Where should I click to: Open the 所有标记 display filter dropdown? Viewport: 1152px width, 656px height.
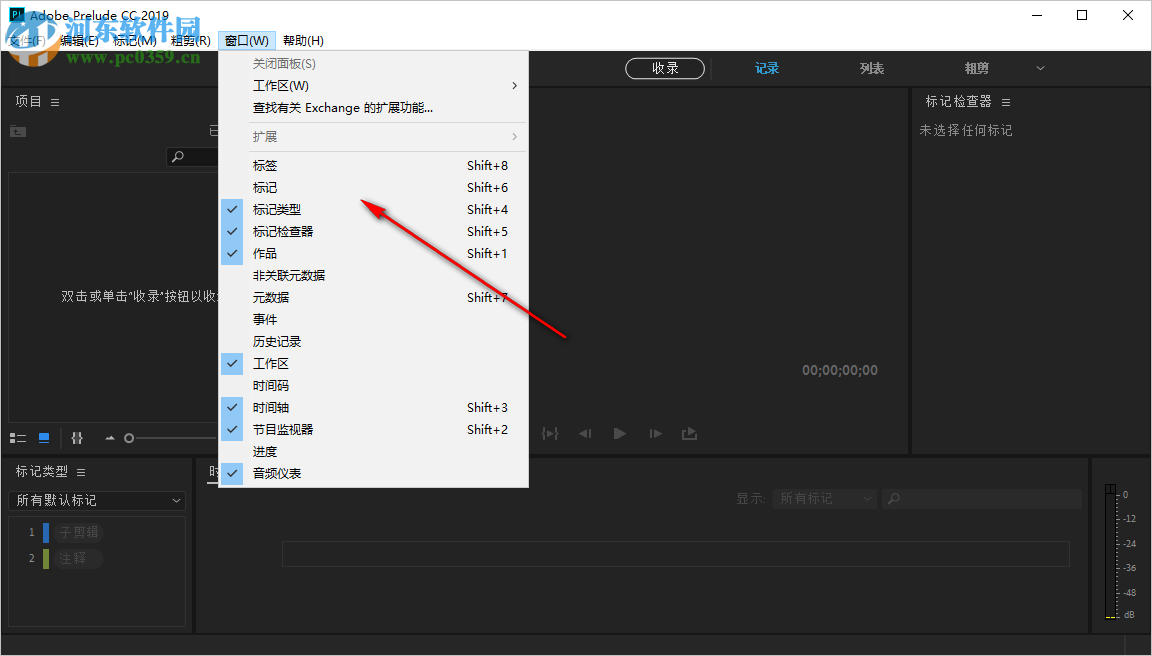[x=824, y=498]
